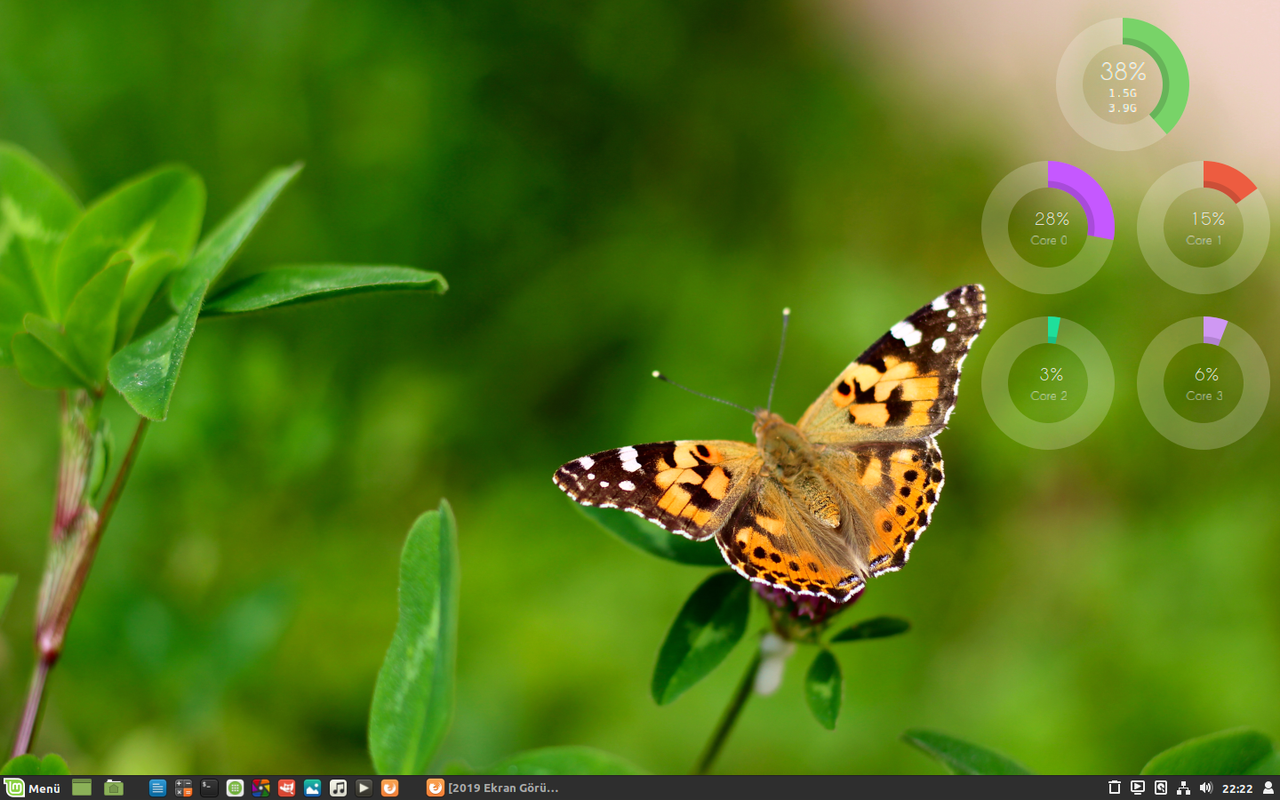
Task: Open the network connections tray icon
Action: click(1183, 788)
